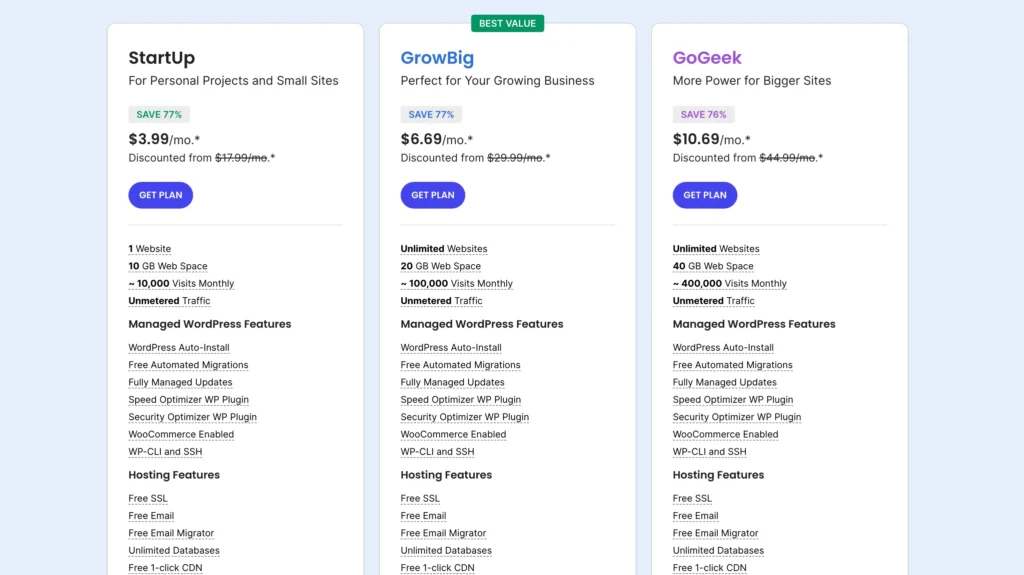The width and height of the screenshot is (1024, 575).
Task: Open 'Unlimited Websites' in the GrowBig column
Action: pos(444,249)
